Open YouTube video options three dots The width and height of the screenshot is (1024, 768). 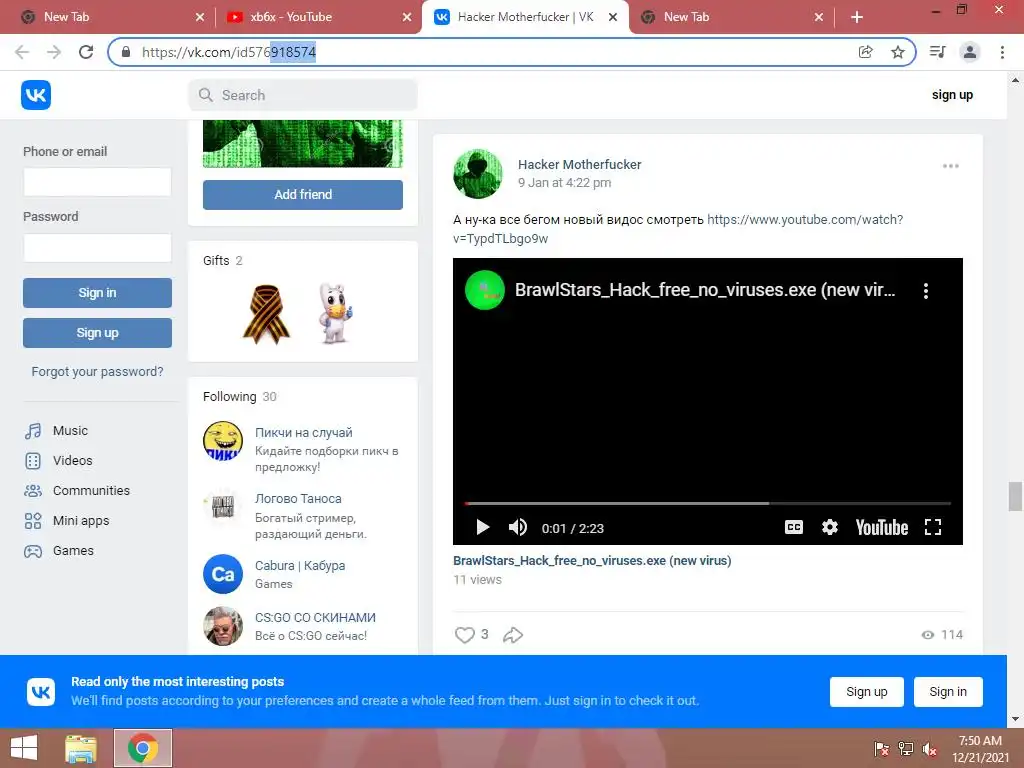pos(925,291)
